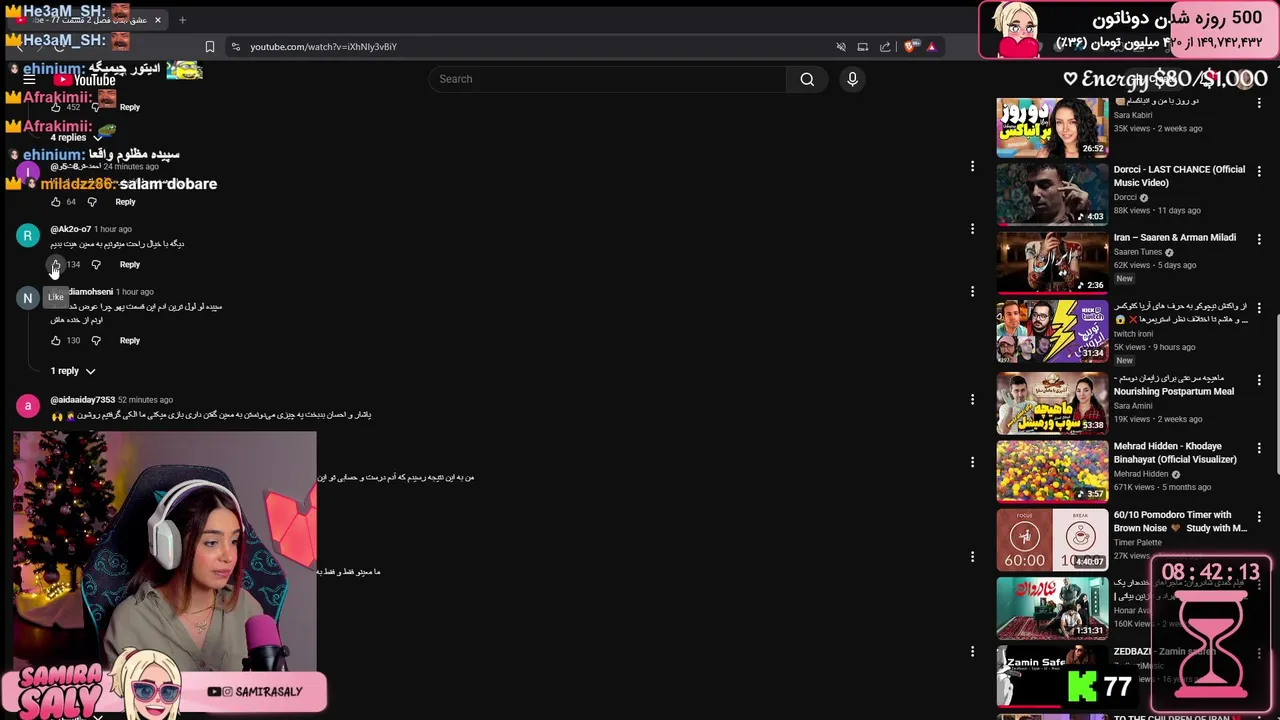This screenshot has height=720, width=1280.
Task: Open 'Mehrad Hidden - Khodaye Binahayat' title
Action: point(1175,453)
